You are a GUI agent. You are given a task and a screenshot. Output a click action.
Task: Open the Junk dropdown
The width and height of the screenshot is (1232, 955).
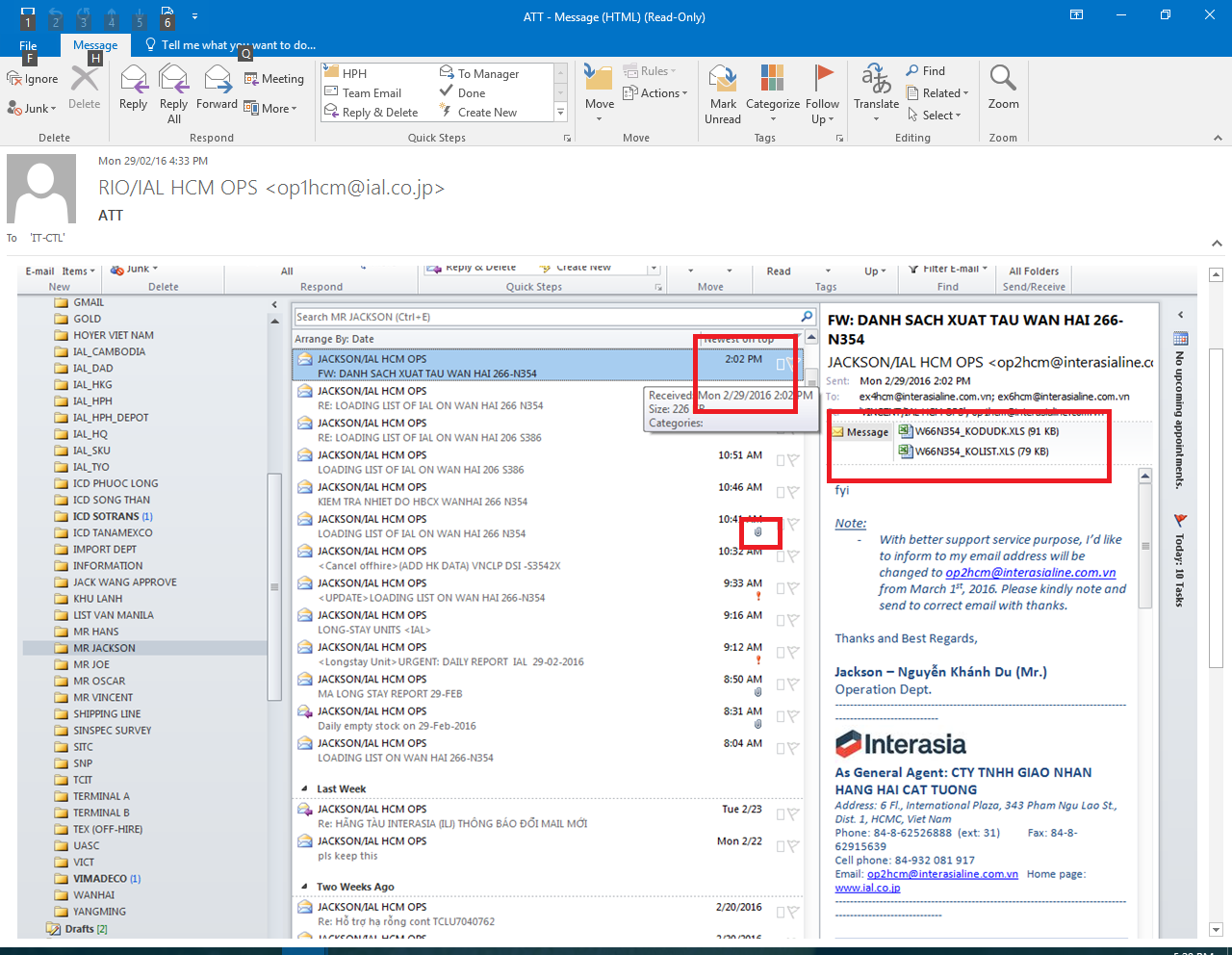click(33, 109)
